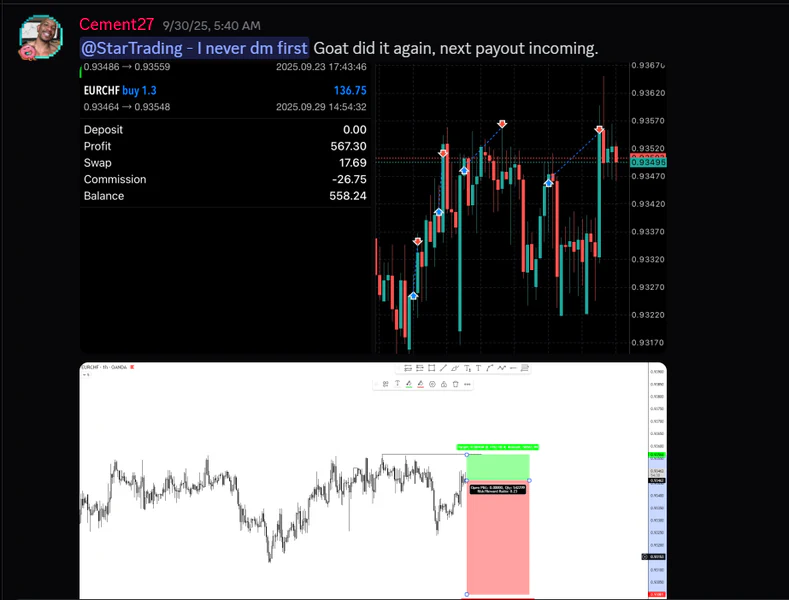Image resolution: width=789 pixels, height=600 pixels.
Task: Open Cement27's profile avatar
Action: coord(41,37)
